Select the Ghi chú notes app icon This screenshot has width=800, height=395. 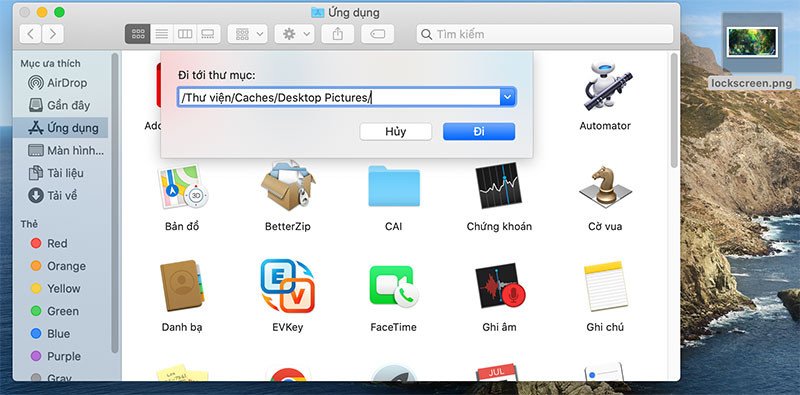(x=605, y=286)
